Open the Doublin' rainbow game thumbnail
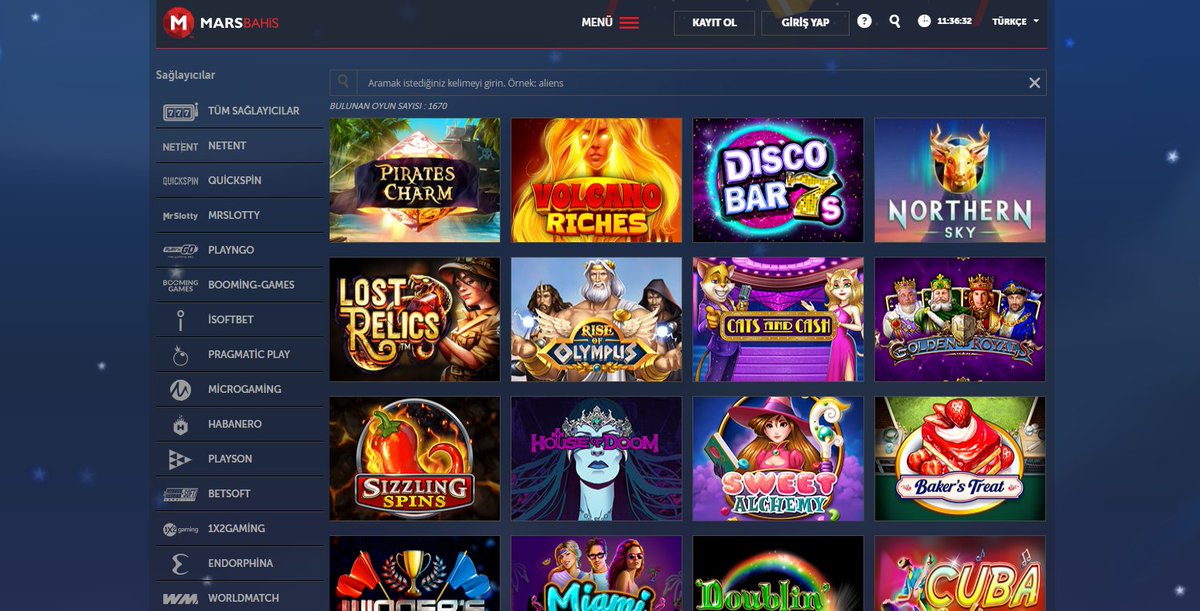 point(778,573)
